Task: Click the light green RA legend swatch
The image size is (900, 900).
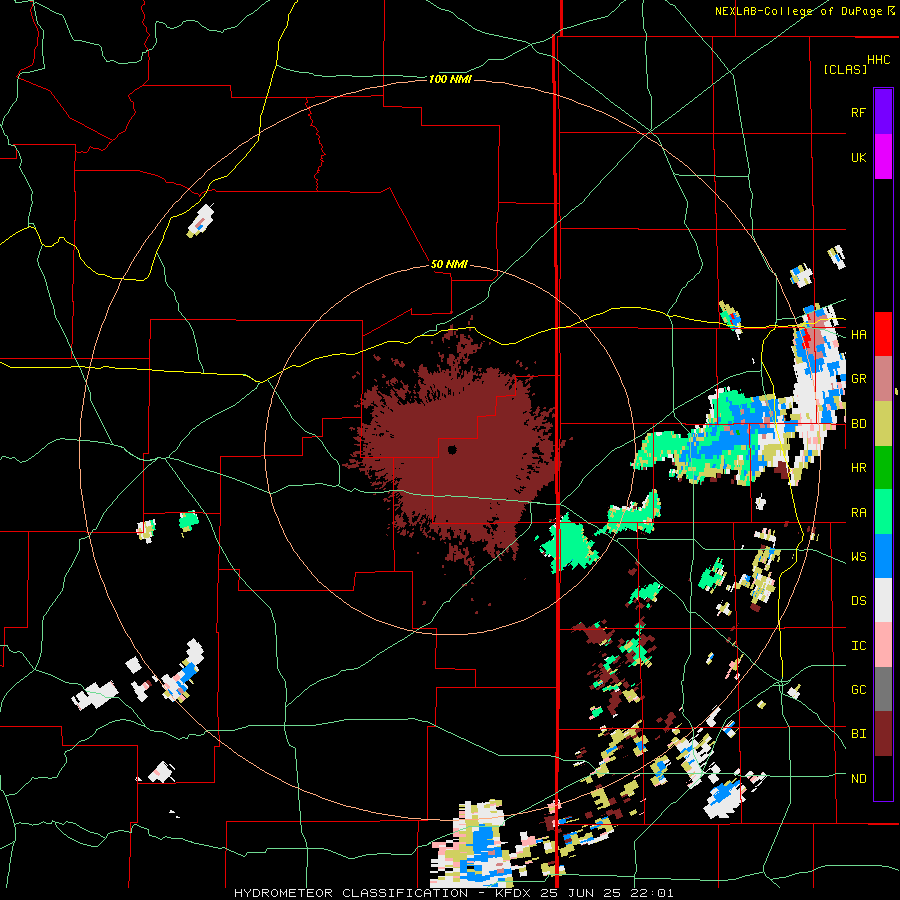Action: point(883,513)
